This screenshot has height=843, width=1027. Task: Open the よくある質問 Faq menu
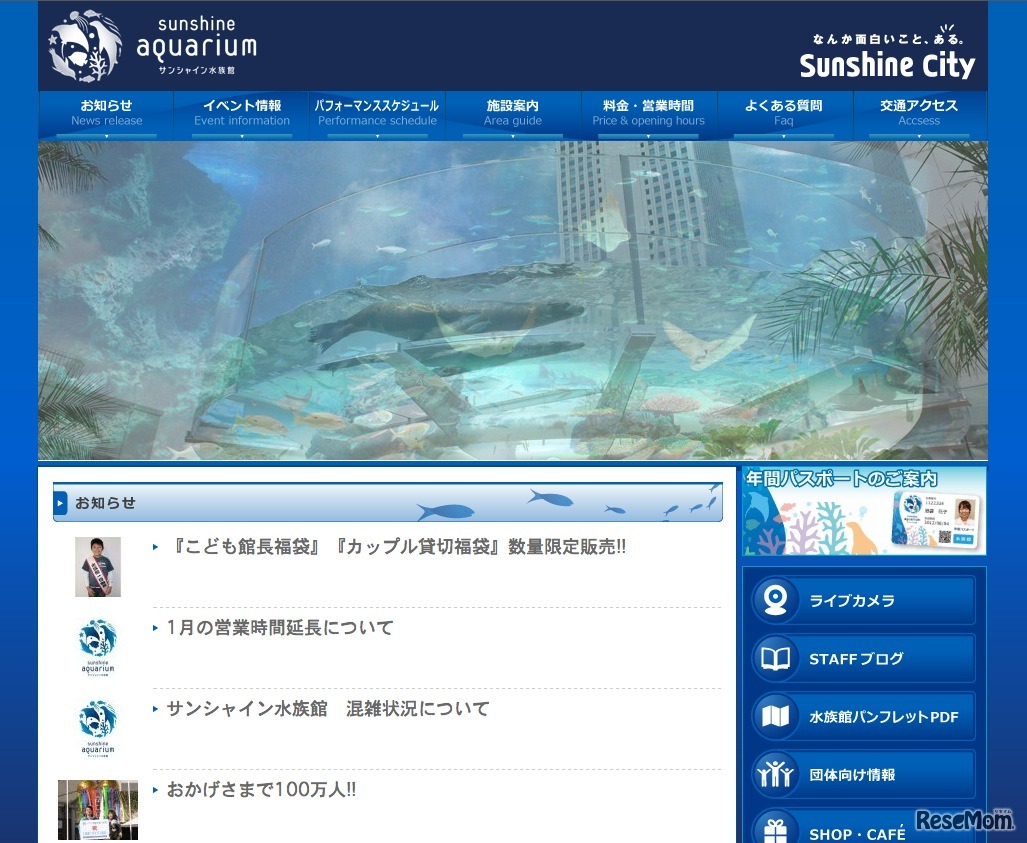[784, 116]
